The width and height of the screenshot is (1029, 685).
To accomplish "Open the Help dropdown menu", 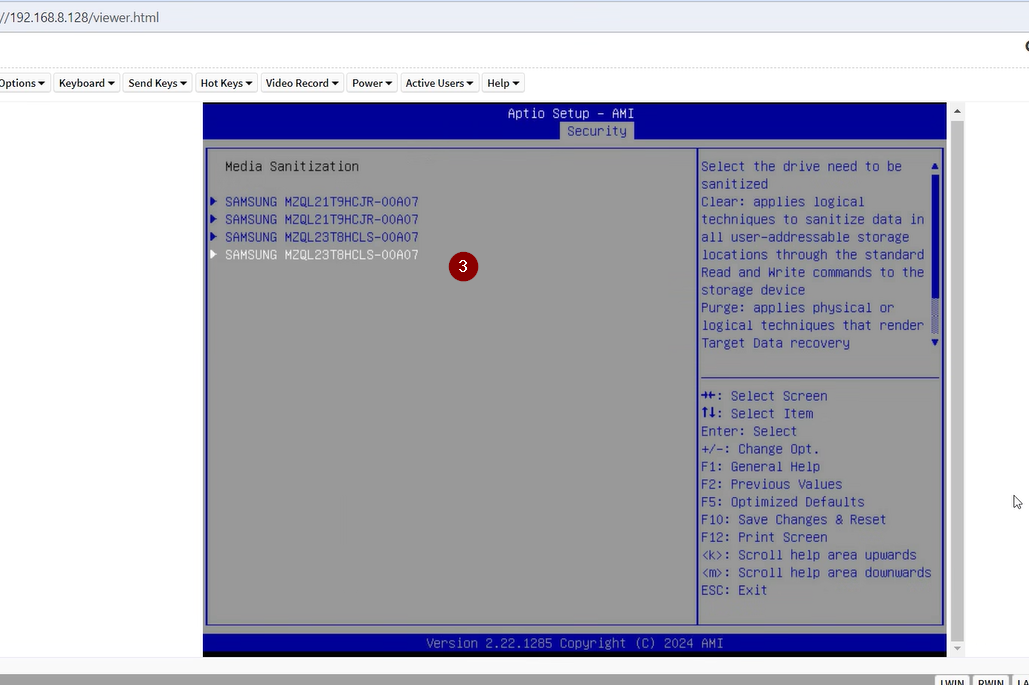I will tap(503, 83).
